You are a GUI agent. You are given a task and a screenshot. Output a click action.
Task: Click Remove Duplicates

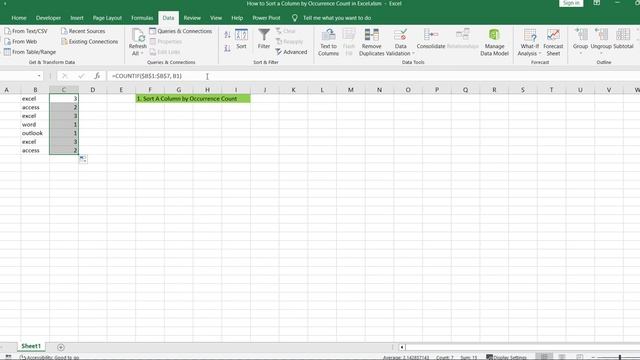click(x=371, y=42)
